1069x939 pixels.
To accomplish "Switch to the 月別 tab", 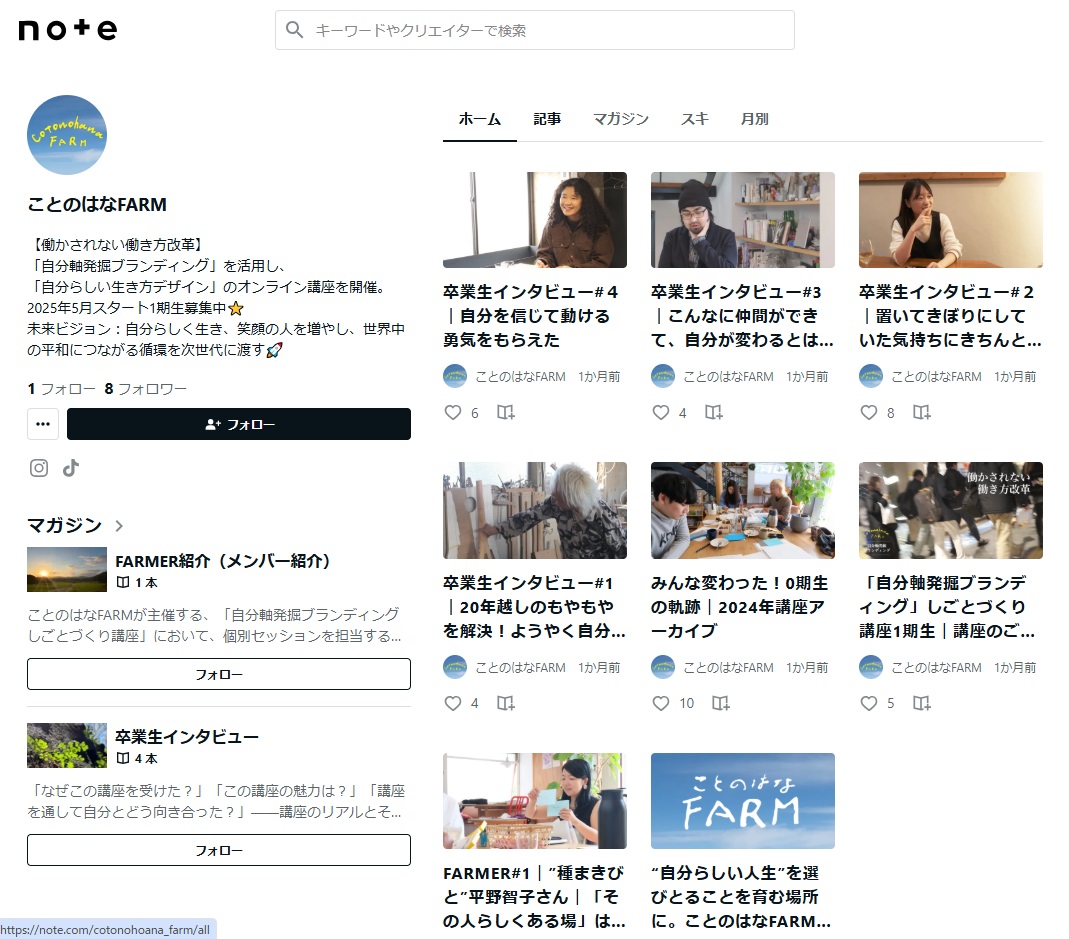I will tap(755, 119).
